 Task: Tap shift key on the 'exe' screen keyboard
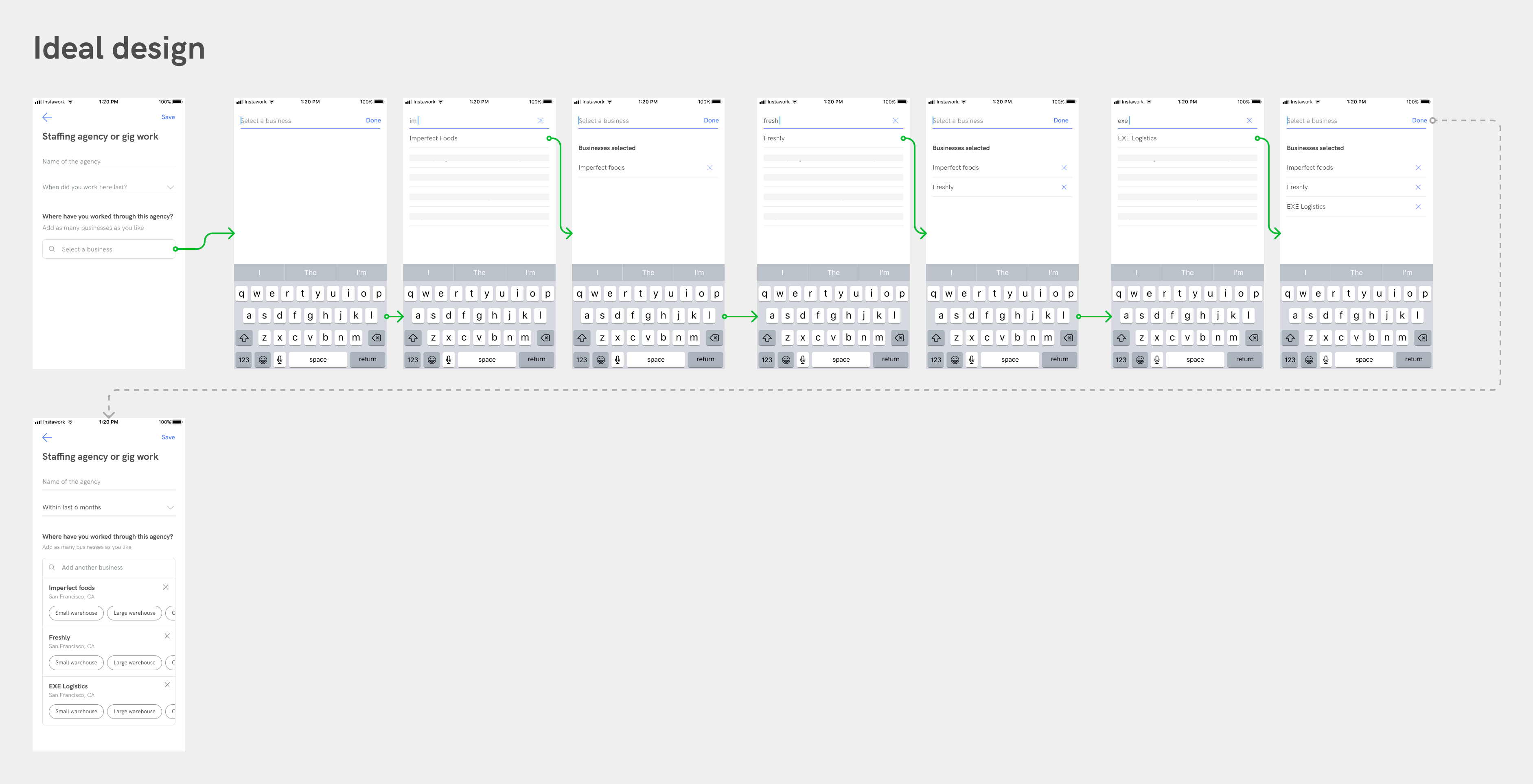coord(1121,338)
